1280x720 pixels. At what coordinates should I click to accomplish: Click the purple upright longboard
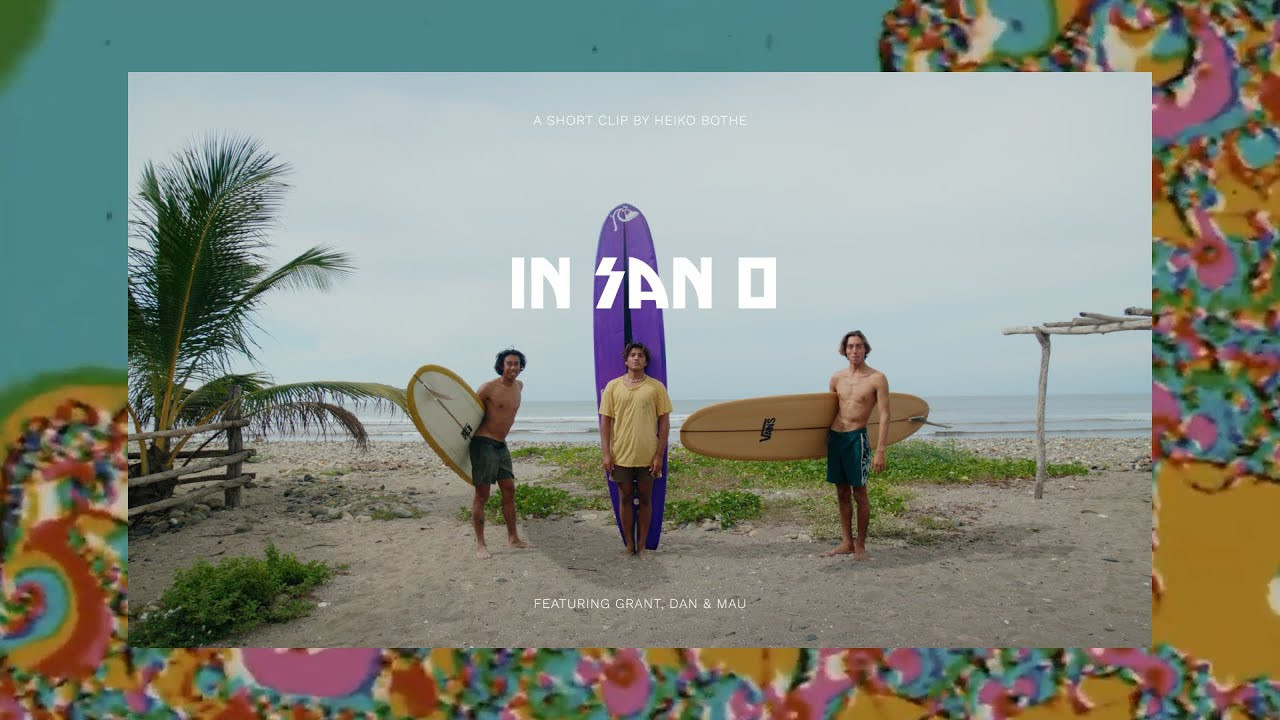630,375
